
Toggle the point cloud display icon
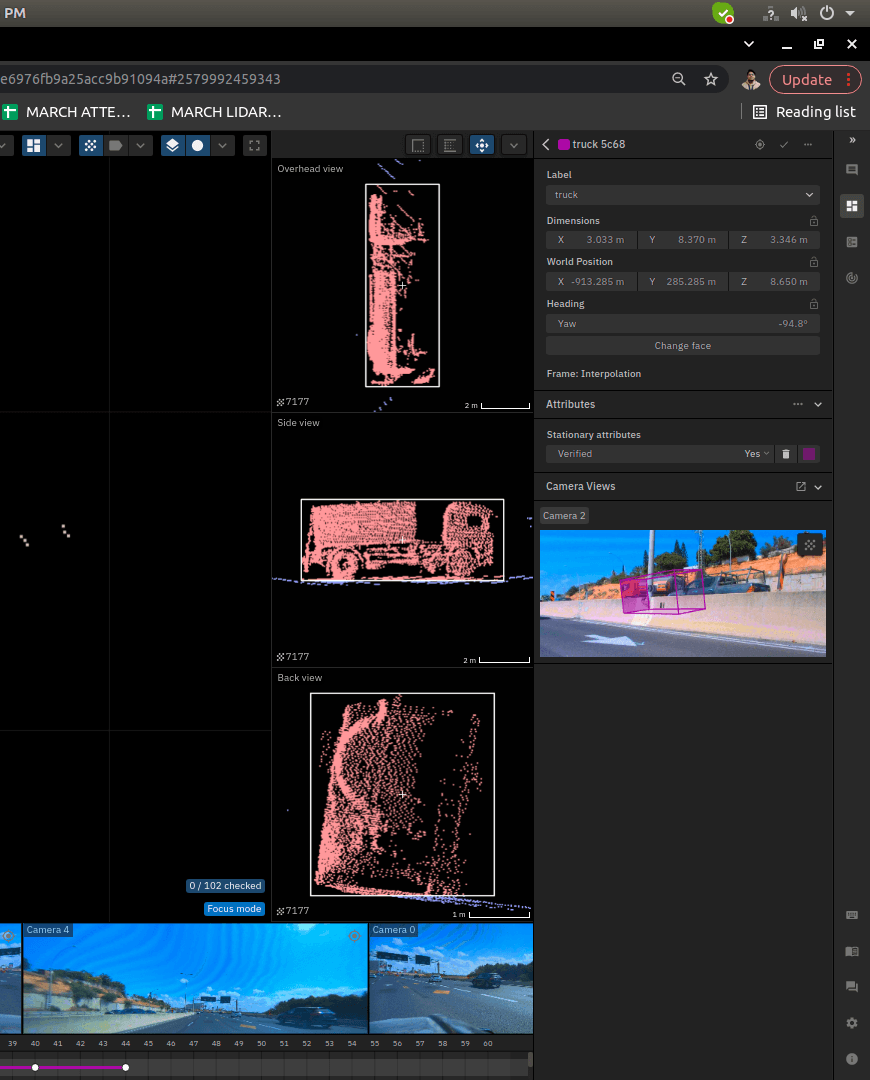pyautogui.click(x=90, y=145)
